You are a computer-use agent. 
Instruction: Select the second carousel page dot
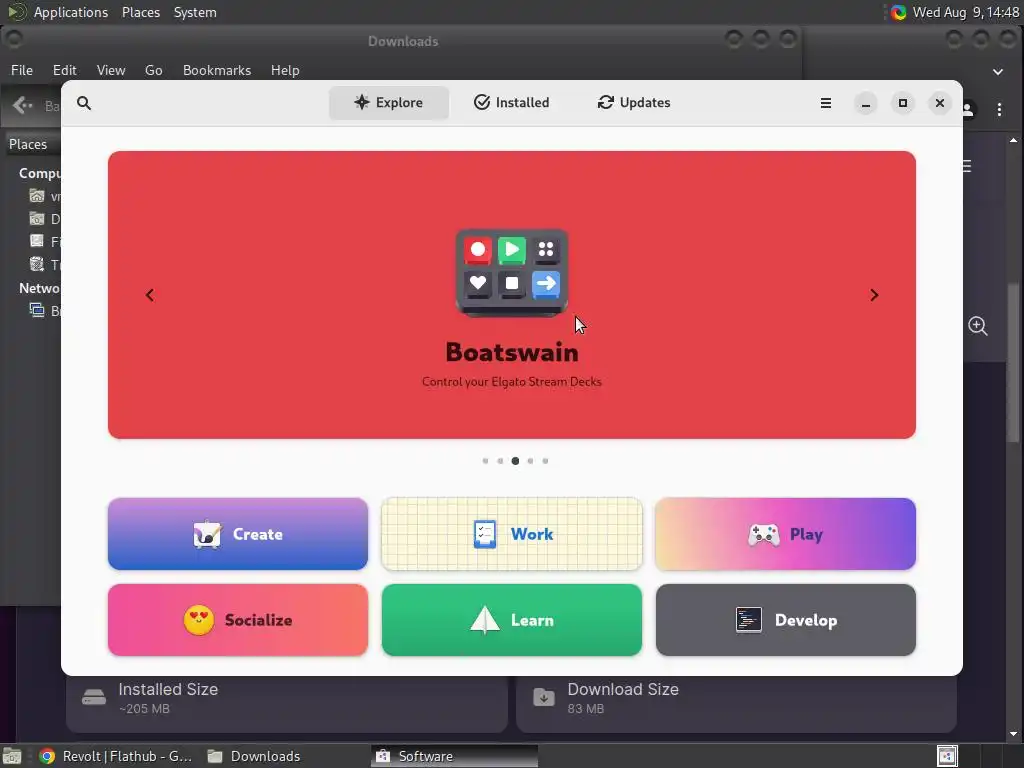(500, 461)
